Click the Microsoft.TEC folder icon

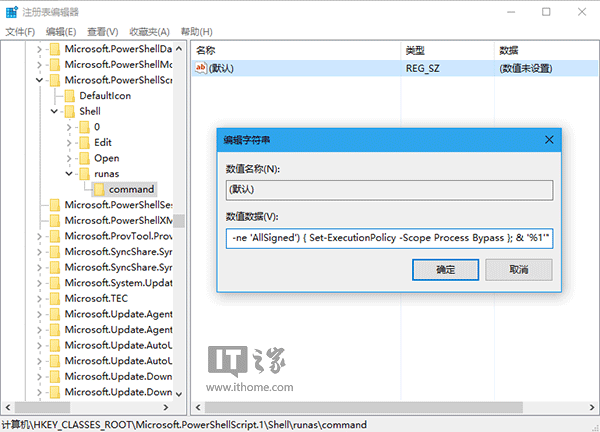pos(55,298)
